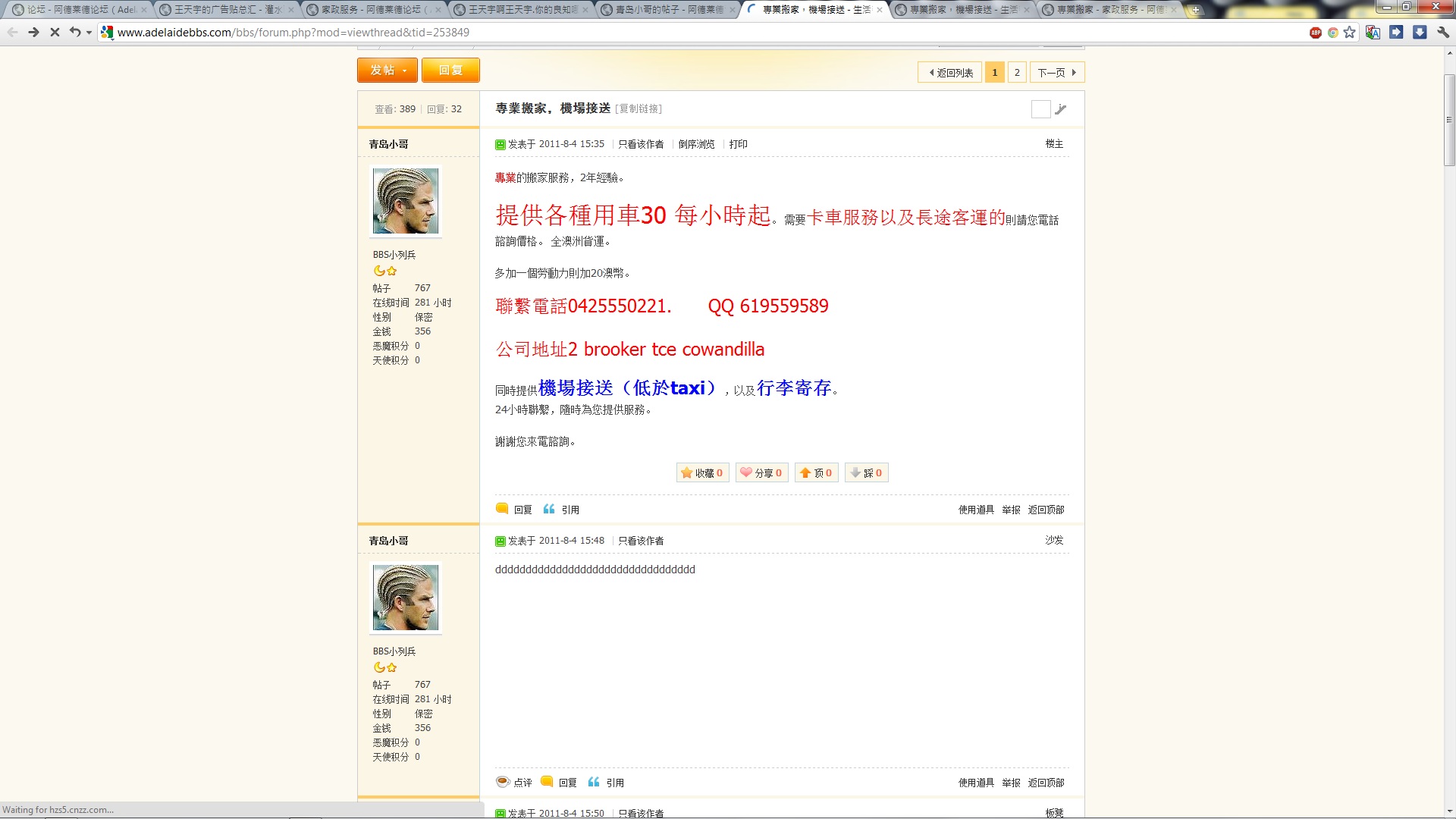
Task: Click the orange 回复 reply button
Action: (450, 71)
